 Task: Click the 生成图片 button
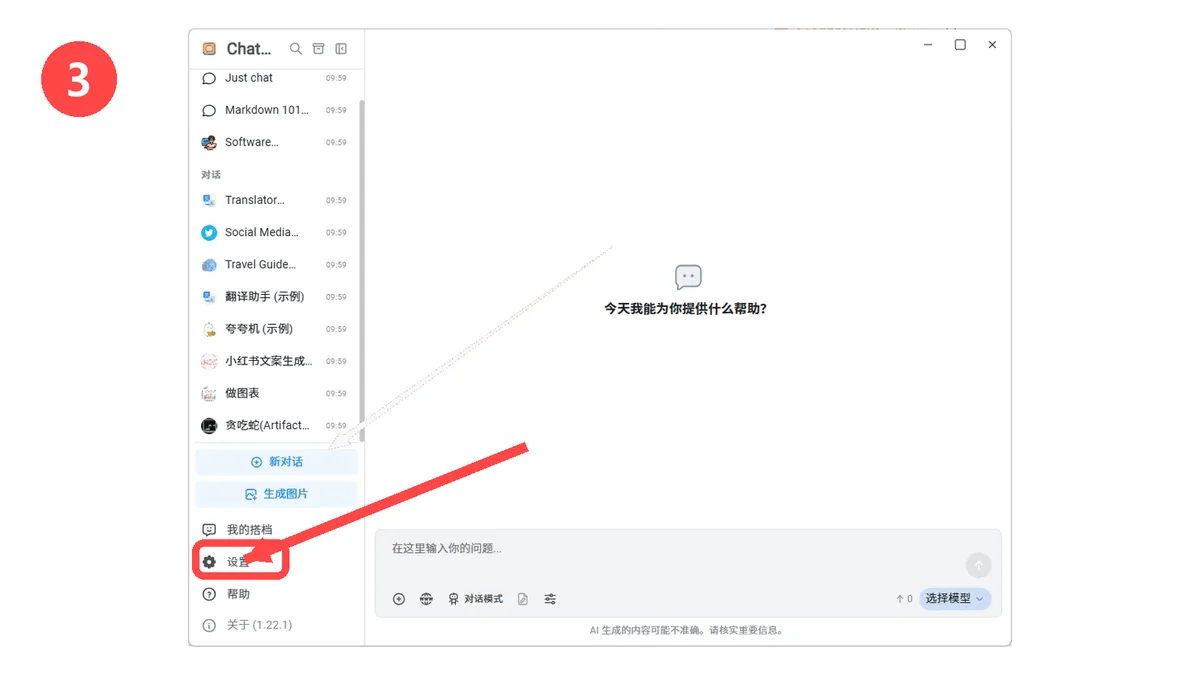(276, 494)
